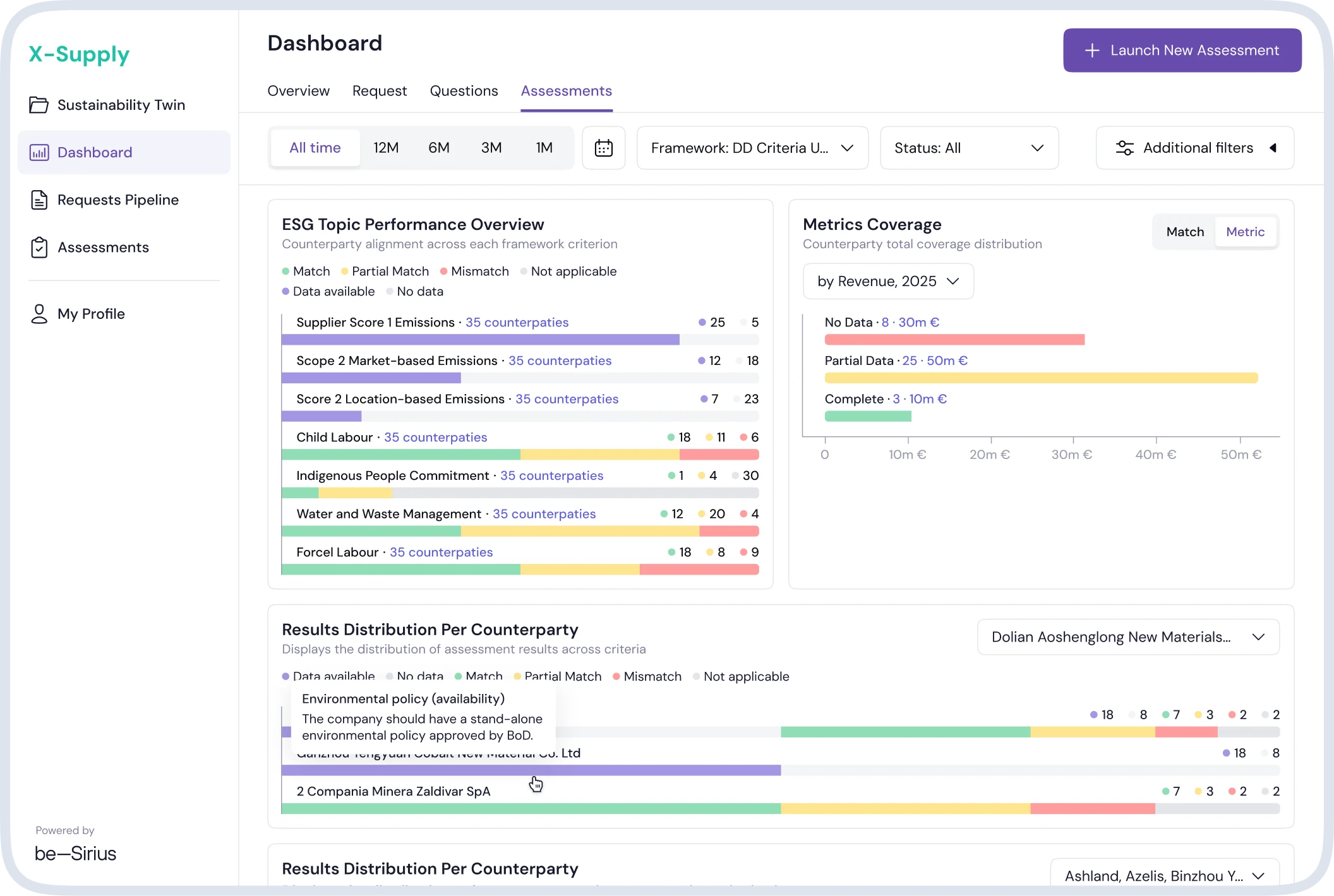Open the Framework: DD Criteria dropdown
The image size is (1334, 896).
(753, 148)
